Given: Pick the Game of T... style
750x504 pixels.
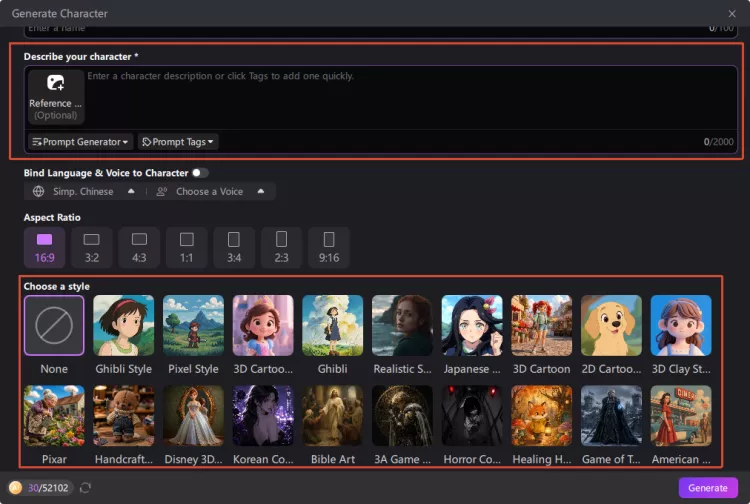Looking at the screenshot, I should (x=611, y=416).
